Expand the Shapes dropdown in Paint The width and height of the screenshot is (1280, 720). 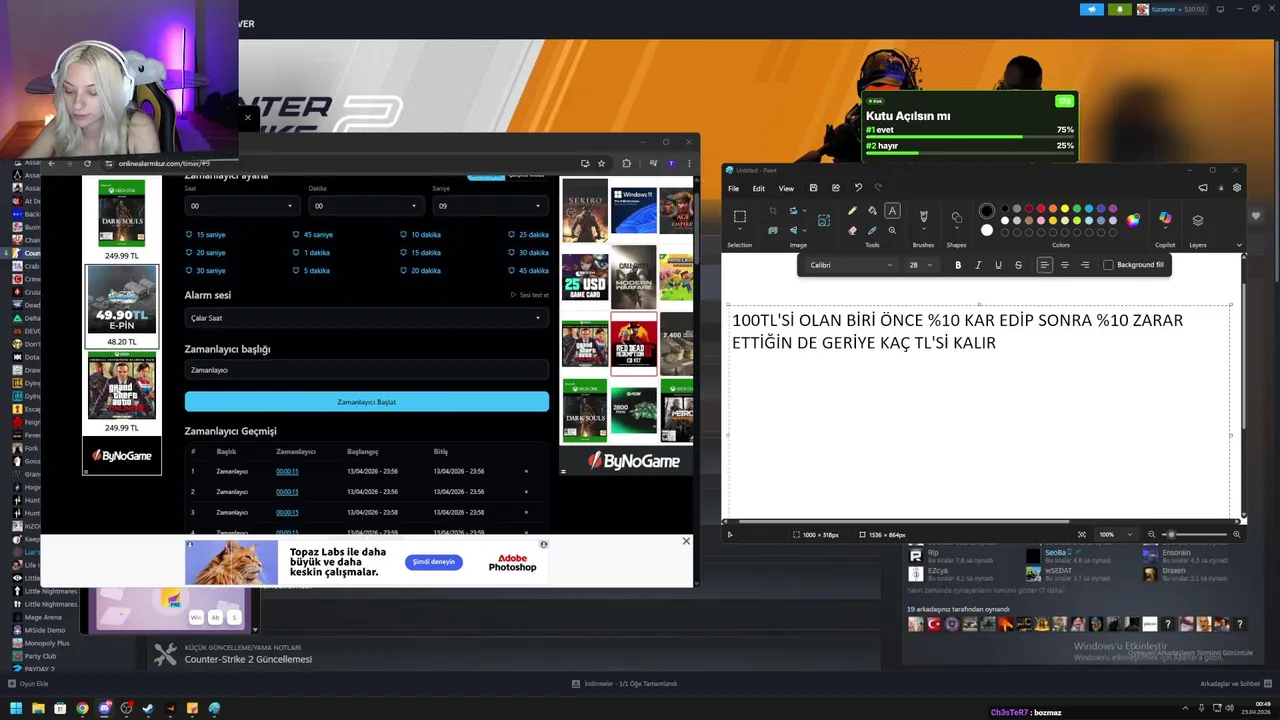(x=956, y=230)
